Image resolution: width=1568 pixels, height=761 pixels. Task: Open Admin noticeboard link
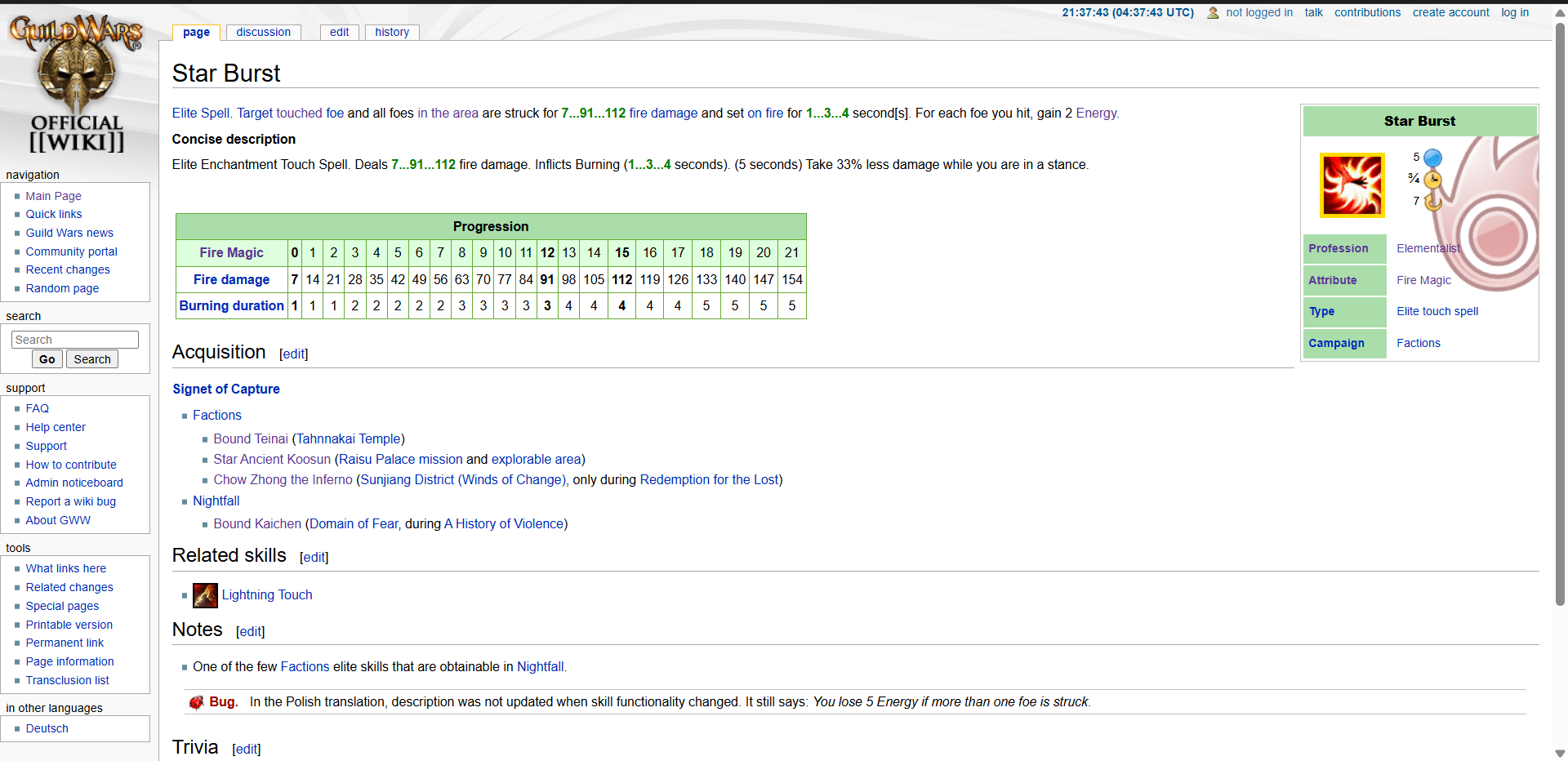point(74,483)
